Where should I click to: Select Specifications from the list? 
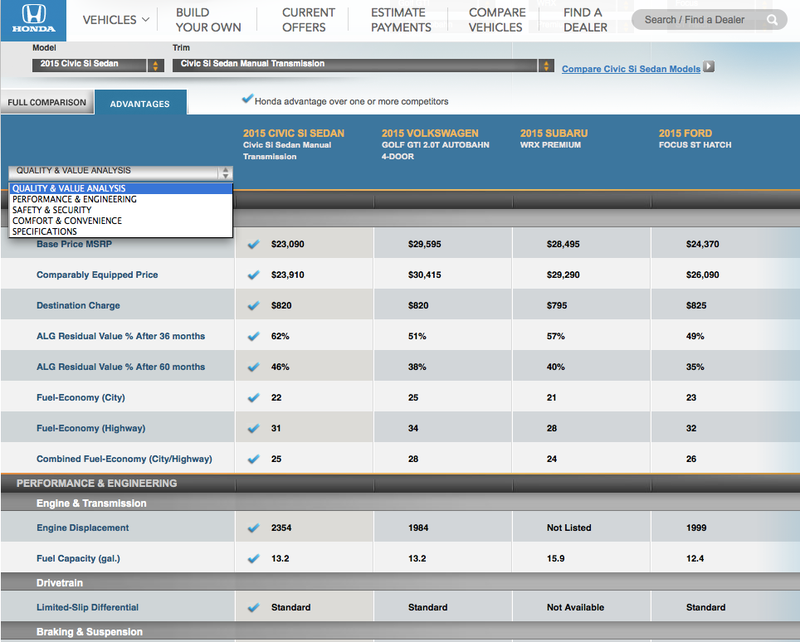click(x=120, y=231)
